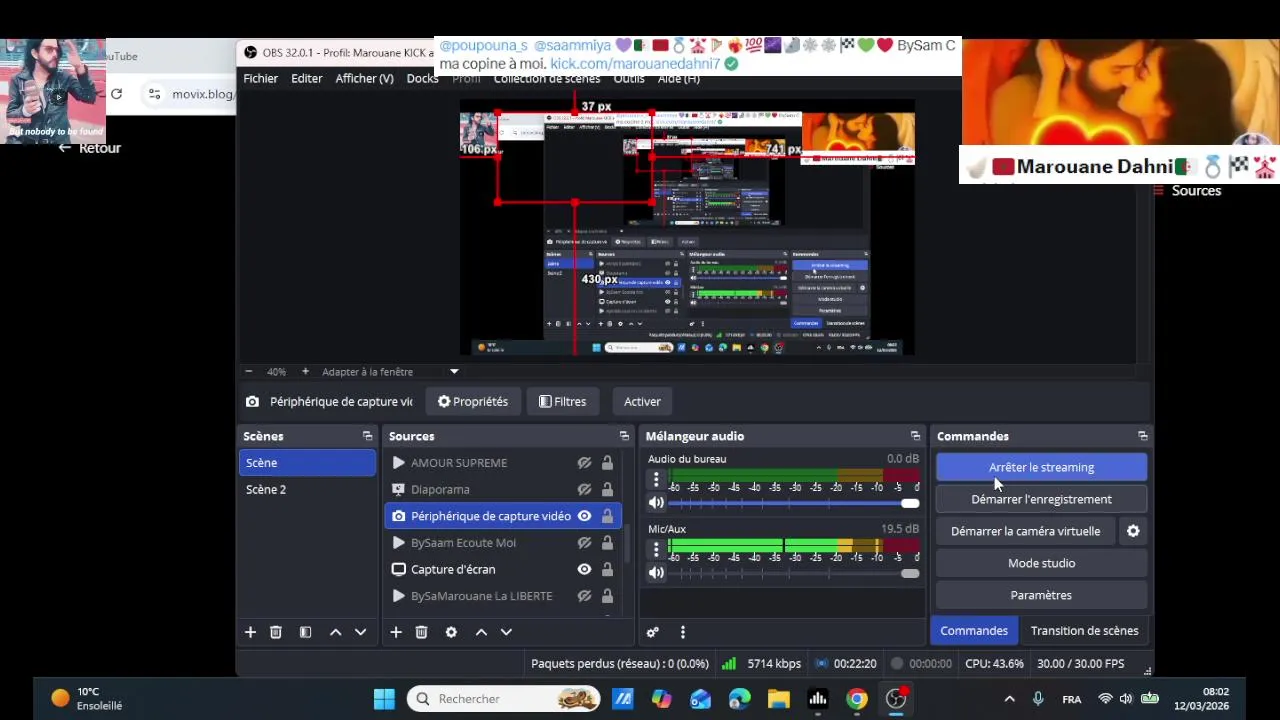Undock the Scènes panel
Viewport: 1280px width, 720px height.
click(367, 436)
